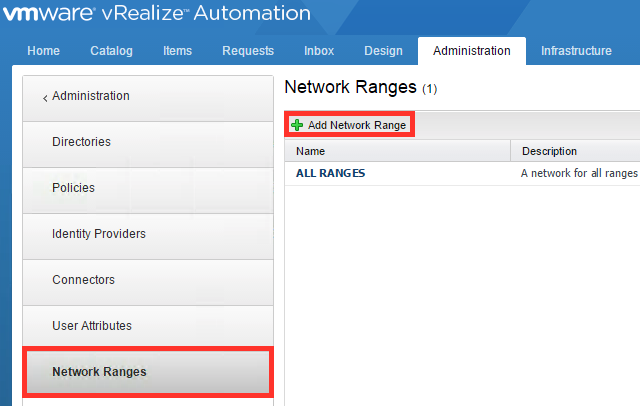640x406 pixels.
Task: Click the green plus Add Network Range icon
Action: (x=297, y=125)
